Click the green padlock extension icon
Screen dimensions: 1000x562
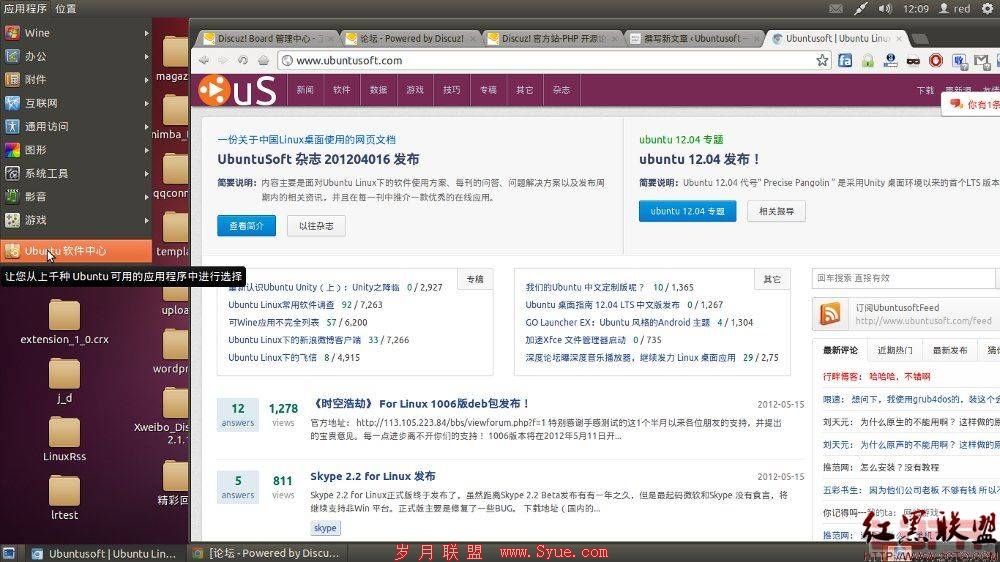click(867, 61)
